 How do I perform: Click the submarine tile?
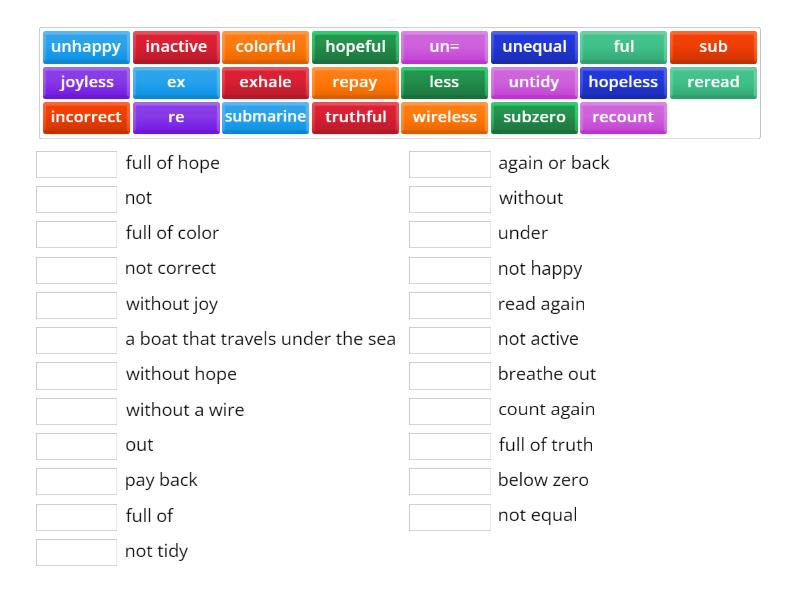265,117
